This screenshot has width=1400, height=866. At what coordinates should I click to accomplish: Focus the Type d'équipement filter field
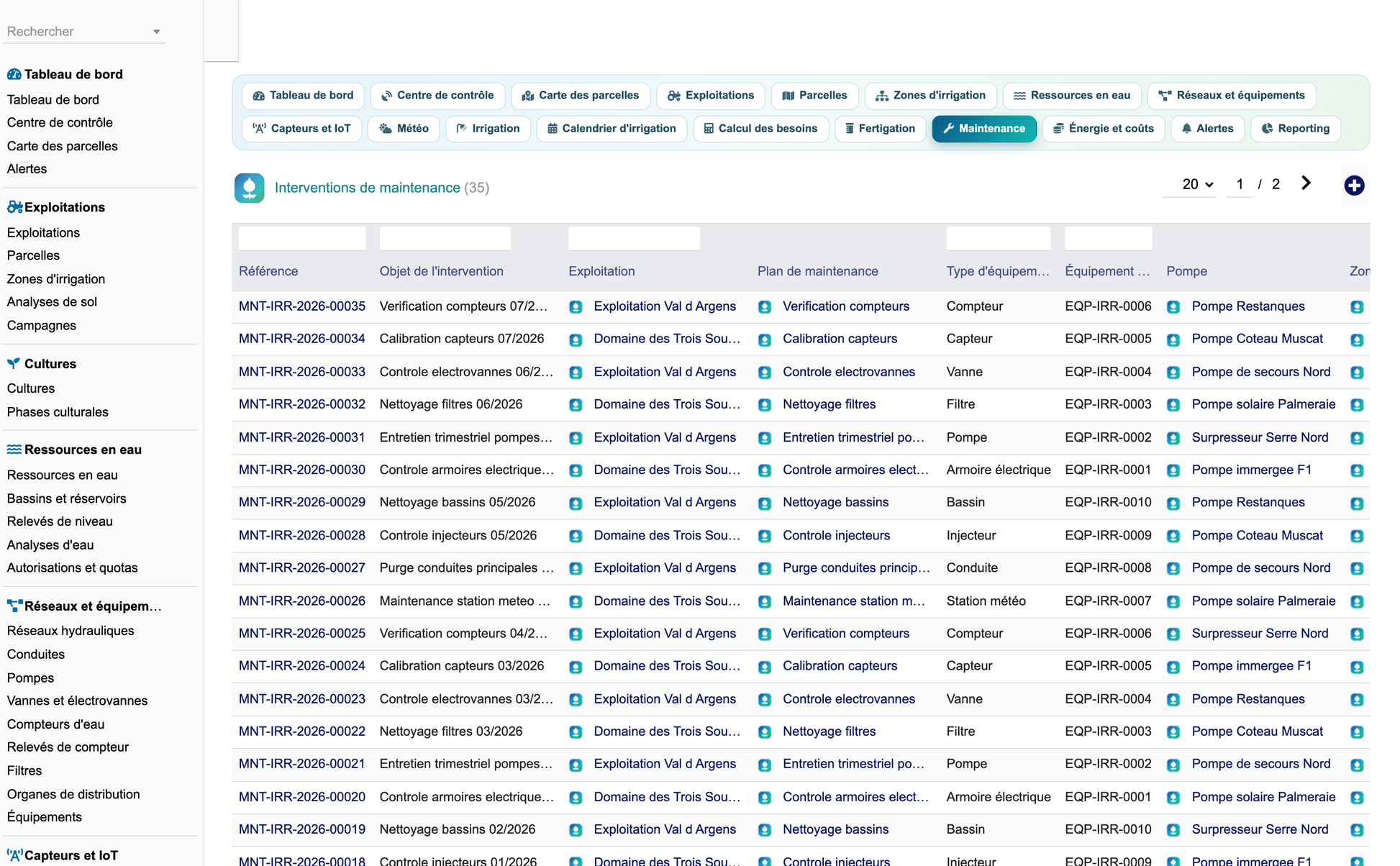(x=999, y=238)
